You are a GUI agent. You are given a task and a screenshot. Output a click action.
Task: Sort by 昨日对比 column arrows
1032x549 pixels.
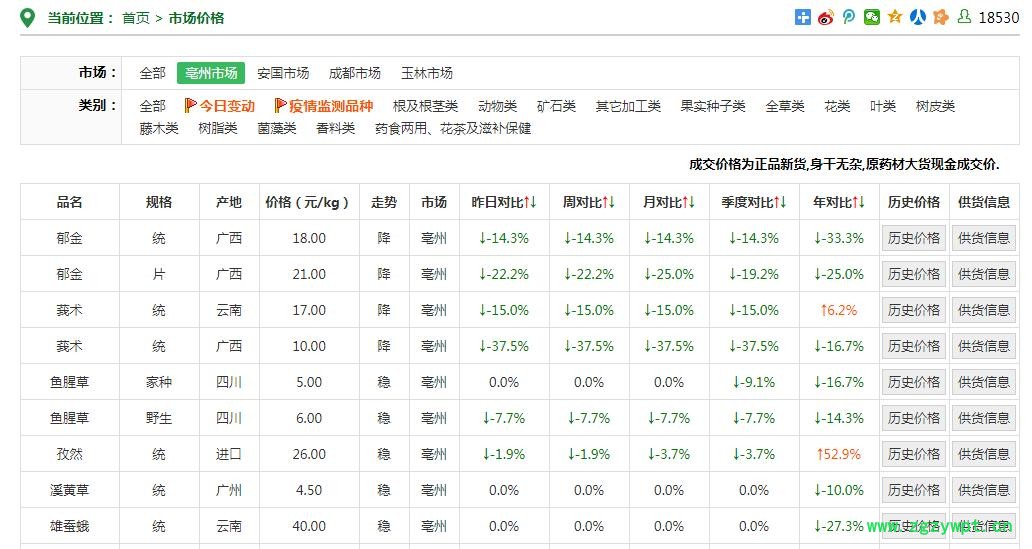click(530, 202)
